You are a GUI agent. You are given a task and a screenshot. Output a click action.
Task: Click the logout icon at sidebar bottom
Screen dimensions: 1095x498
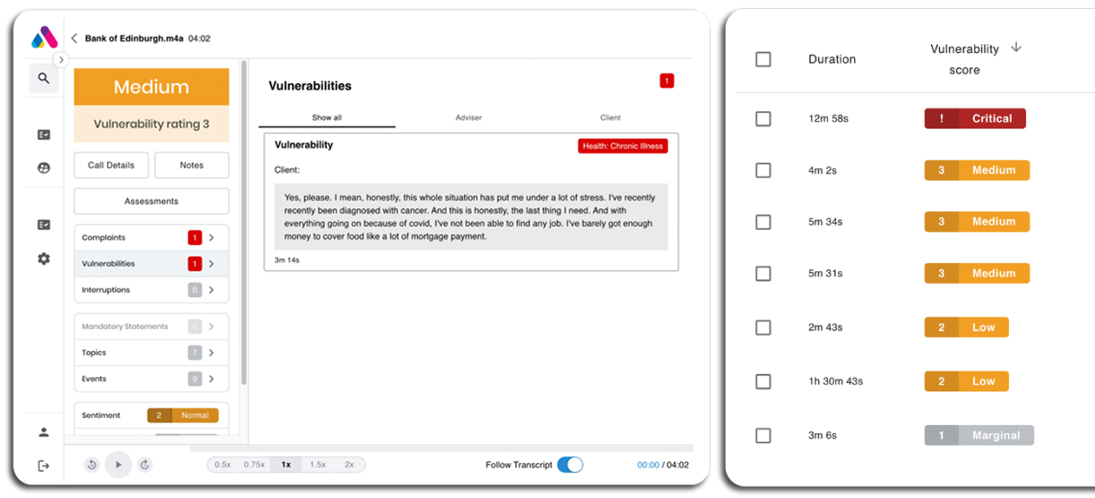pyautogui.click(x=43, y=466)
